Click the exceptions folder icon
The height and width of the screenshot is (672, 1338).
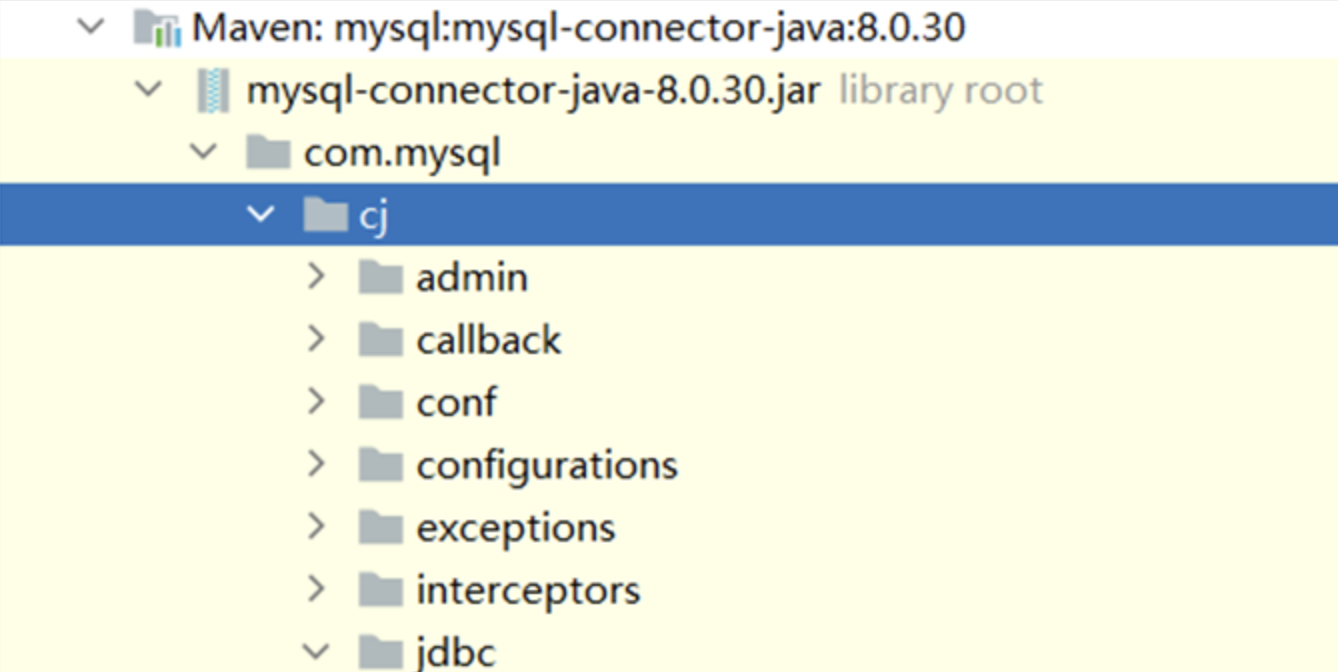click(381, 527)
